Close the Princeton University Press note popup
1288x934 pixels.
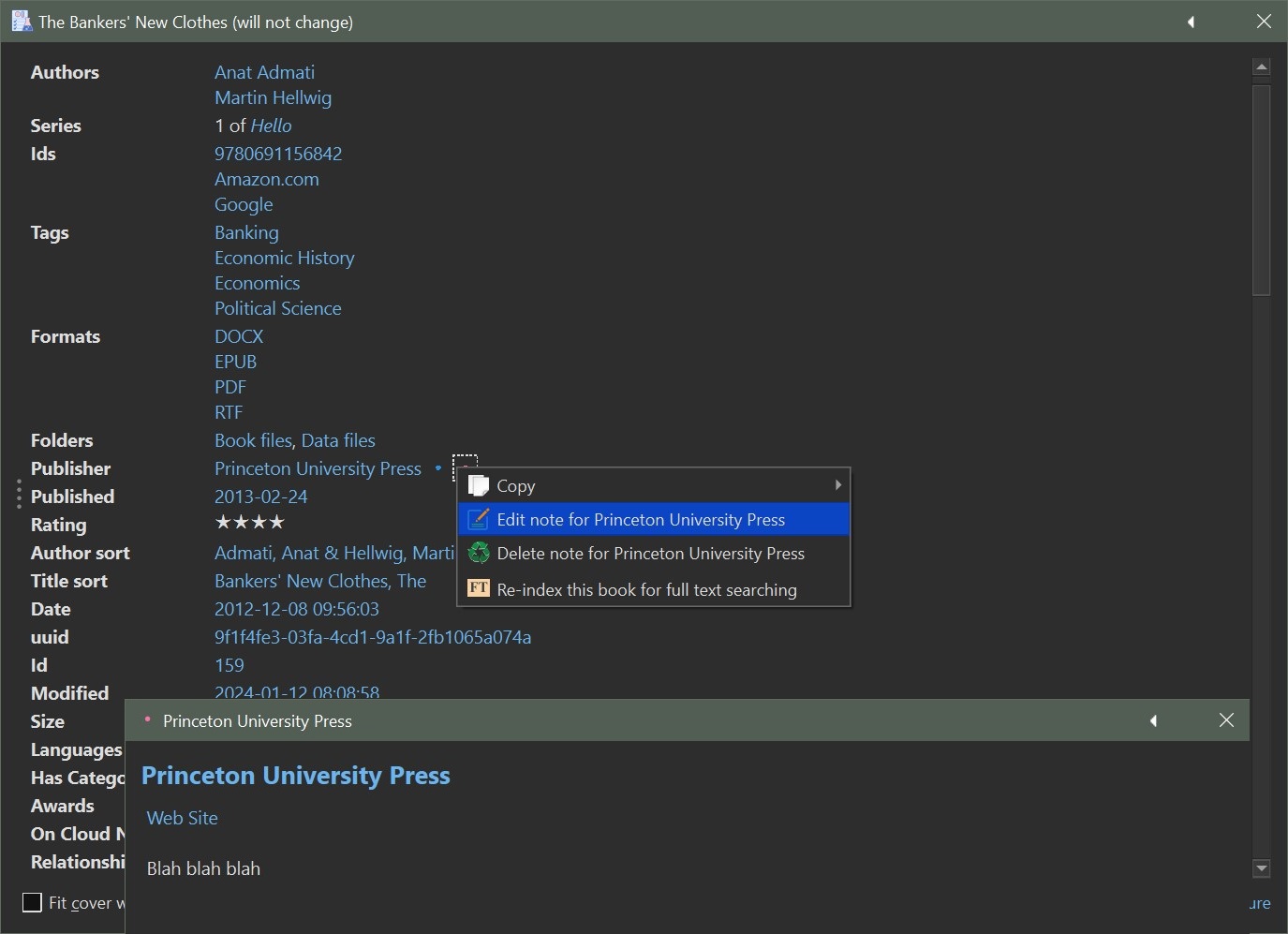1226,719
